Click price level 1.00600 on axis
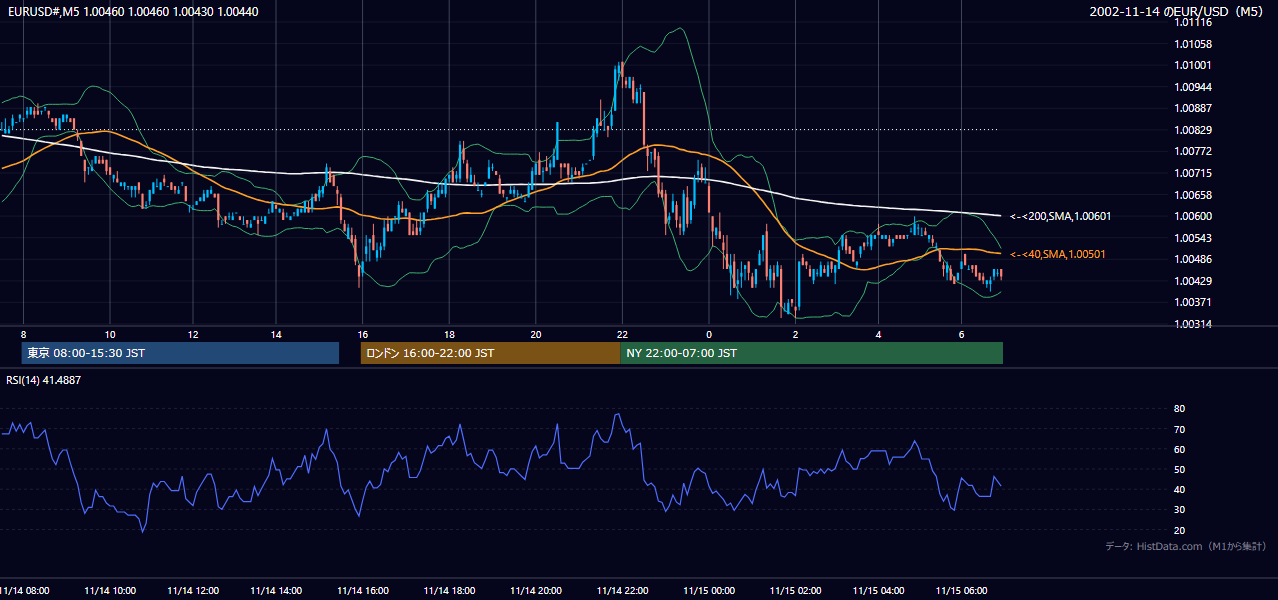Image resolution: width=1278 pixels, height=600 pixels. (x=1194, y=216)
